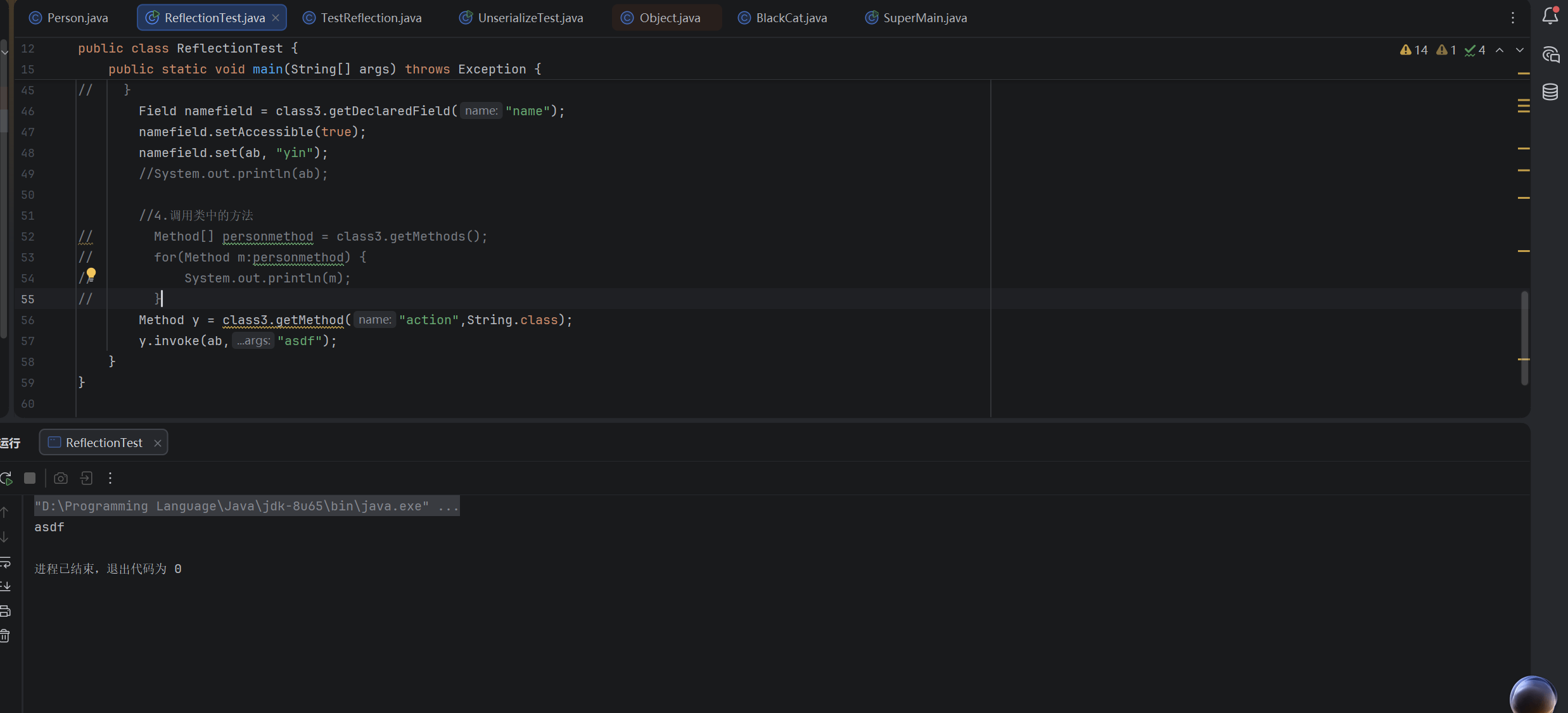Rerun the ReflectionTest program
The image size is (1568, 713).
pyautogui.click(x=6, y=479)
